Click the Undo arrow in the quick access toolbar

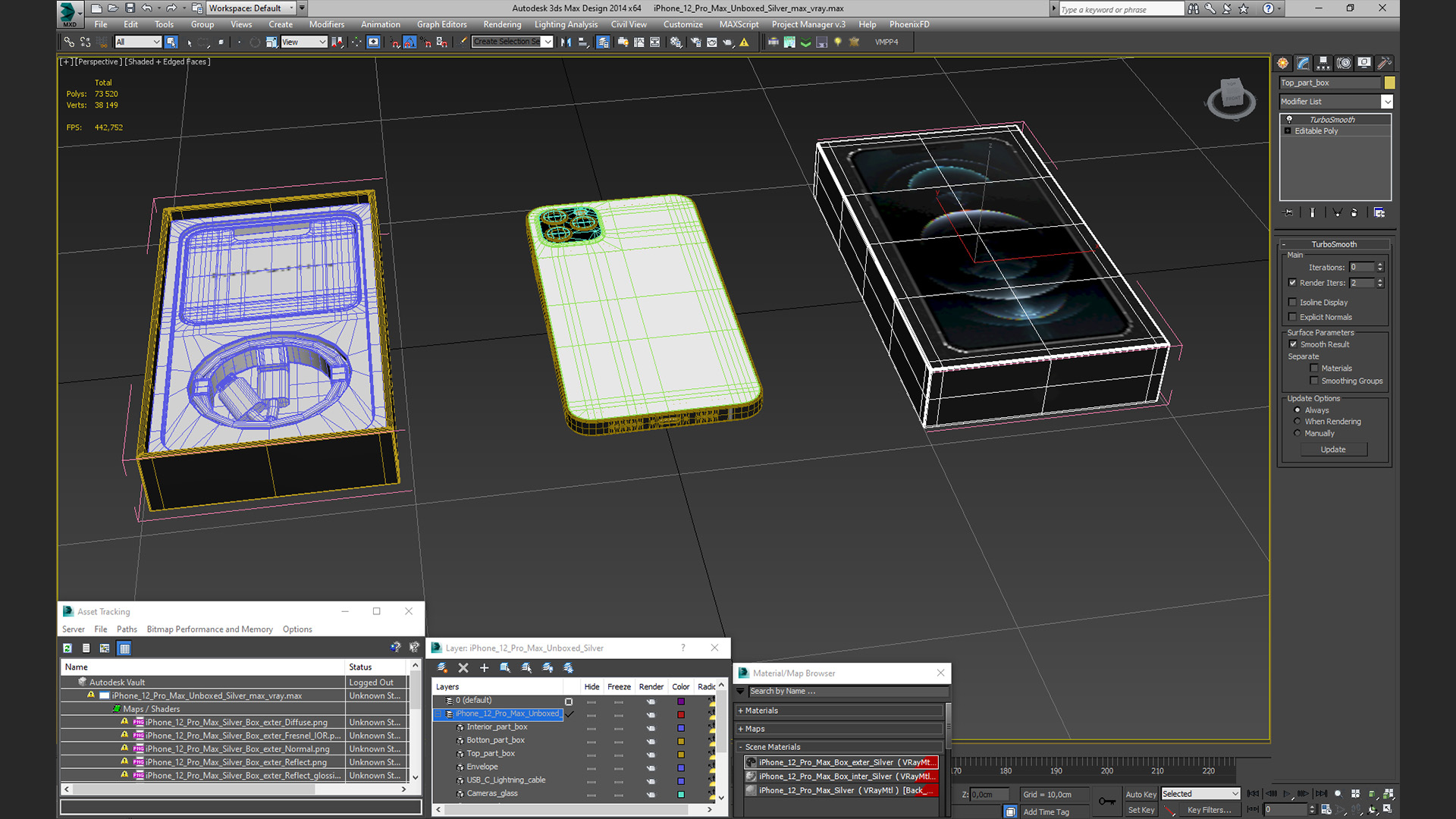(147, 8)
